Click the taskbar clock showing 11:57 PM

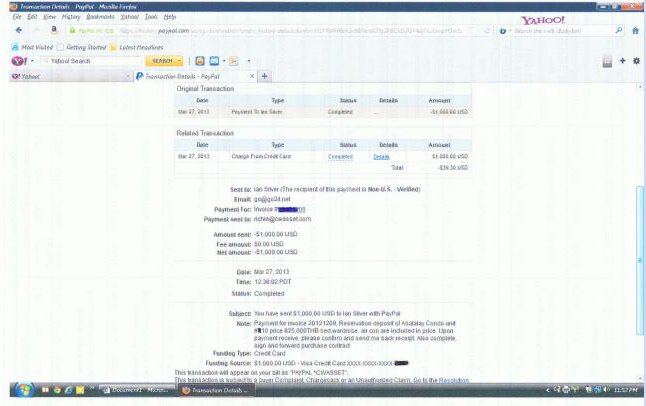point(625,390)
